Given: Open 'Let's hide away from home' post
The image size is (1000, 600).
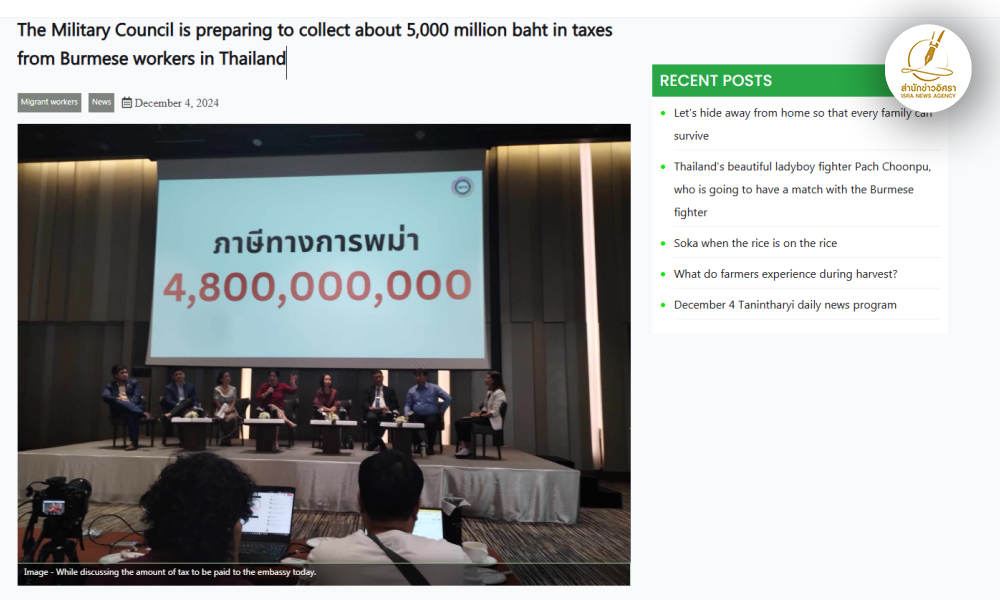Looking at the screenshot, I should 803,124.
